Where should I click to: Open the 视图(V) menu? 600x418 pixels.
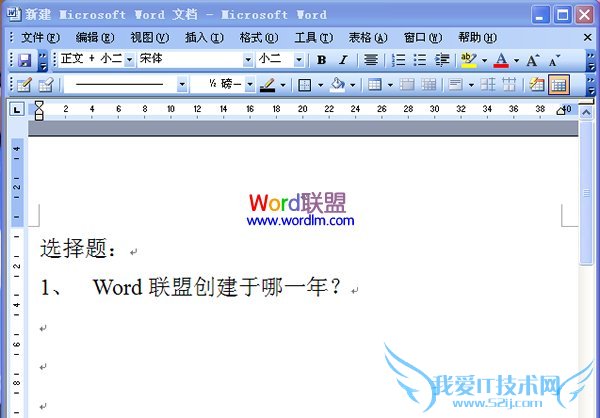(150, 38)
